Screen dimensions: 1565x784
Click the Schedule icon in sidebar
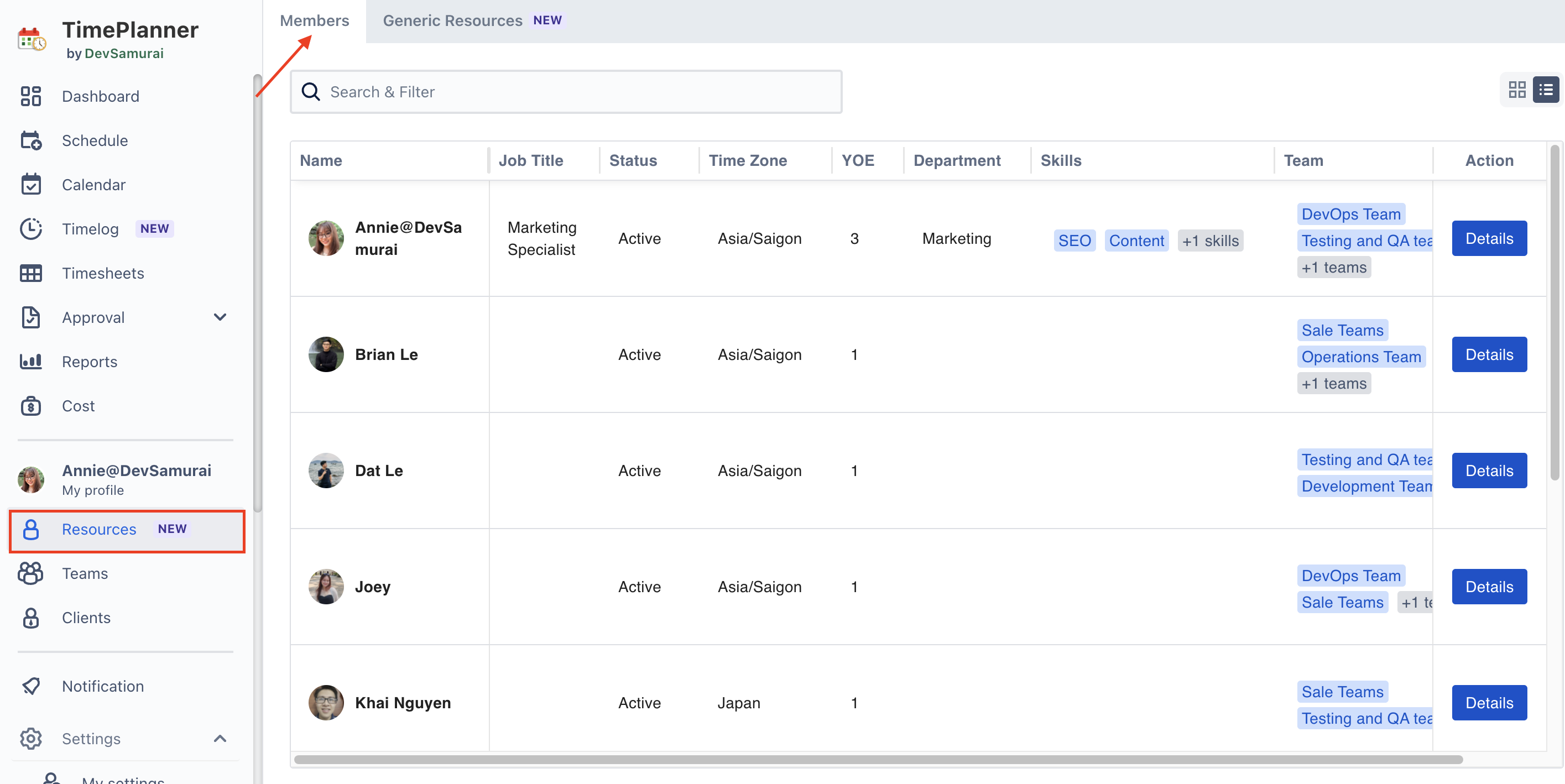pyautogui.click(x=30, y=140)
